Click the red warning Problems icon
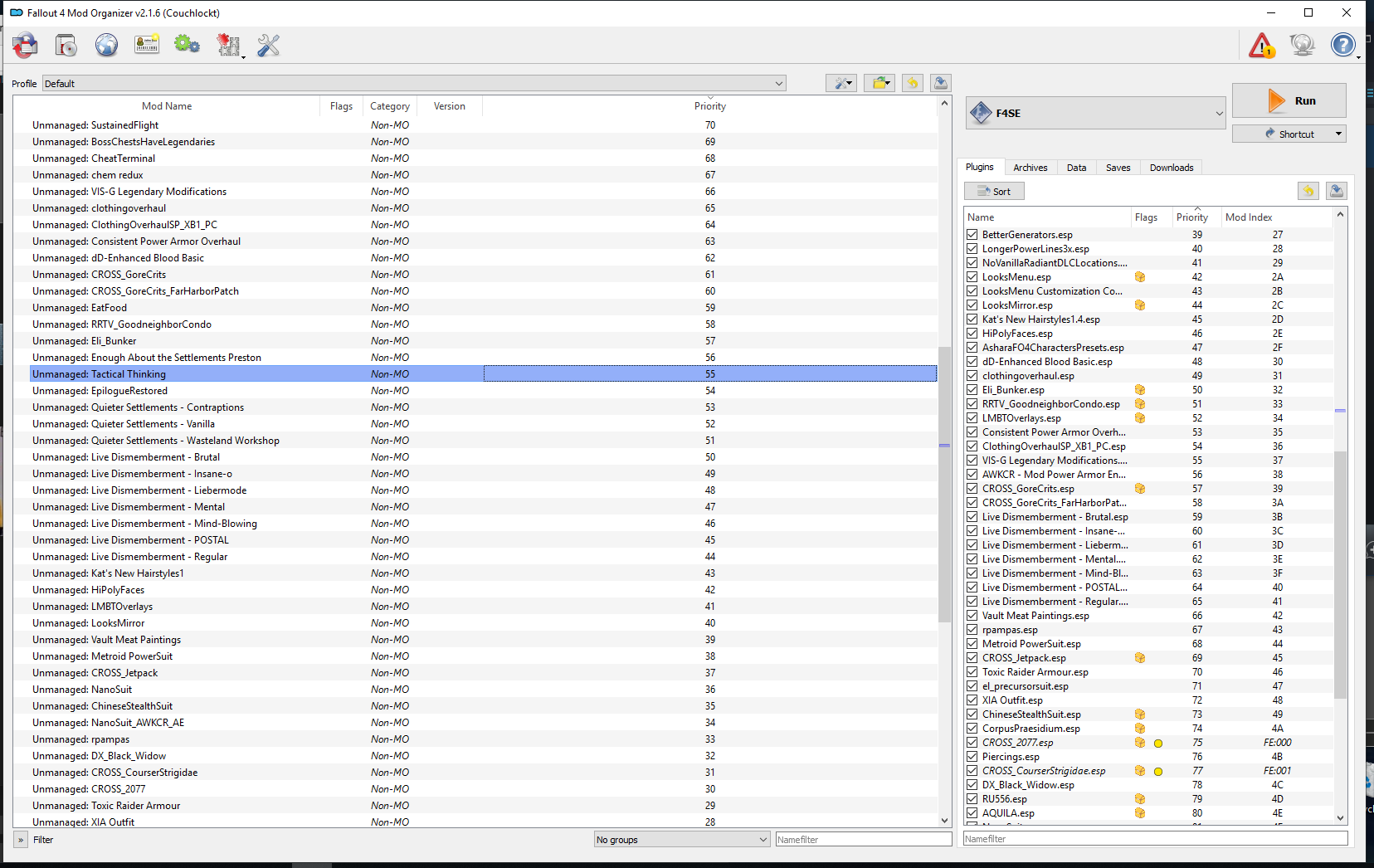The width and height of the screenshot is (1374, 868). click(x=1261, y=45)
